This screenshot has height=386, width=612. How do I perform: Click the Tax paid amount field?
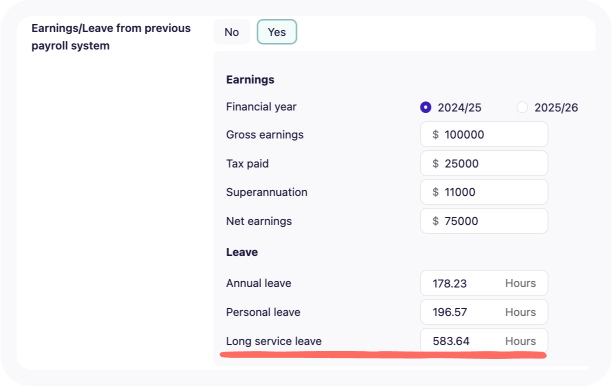(484, 163)
